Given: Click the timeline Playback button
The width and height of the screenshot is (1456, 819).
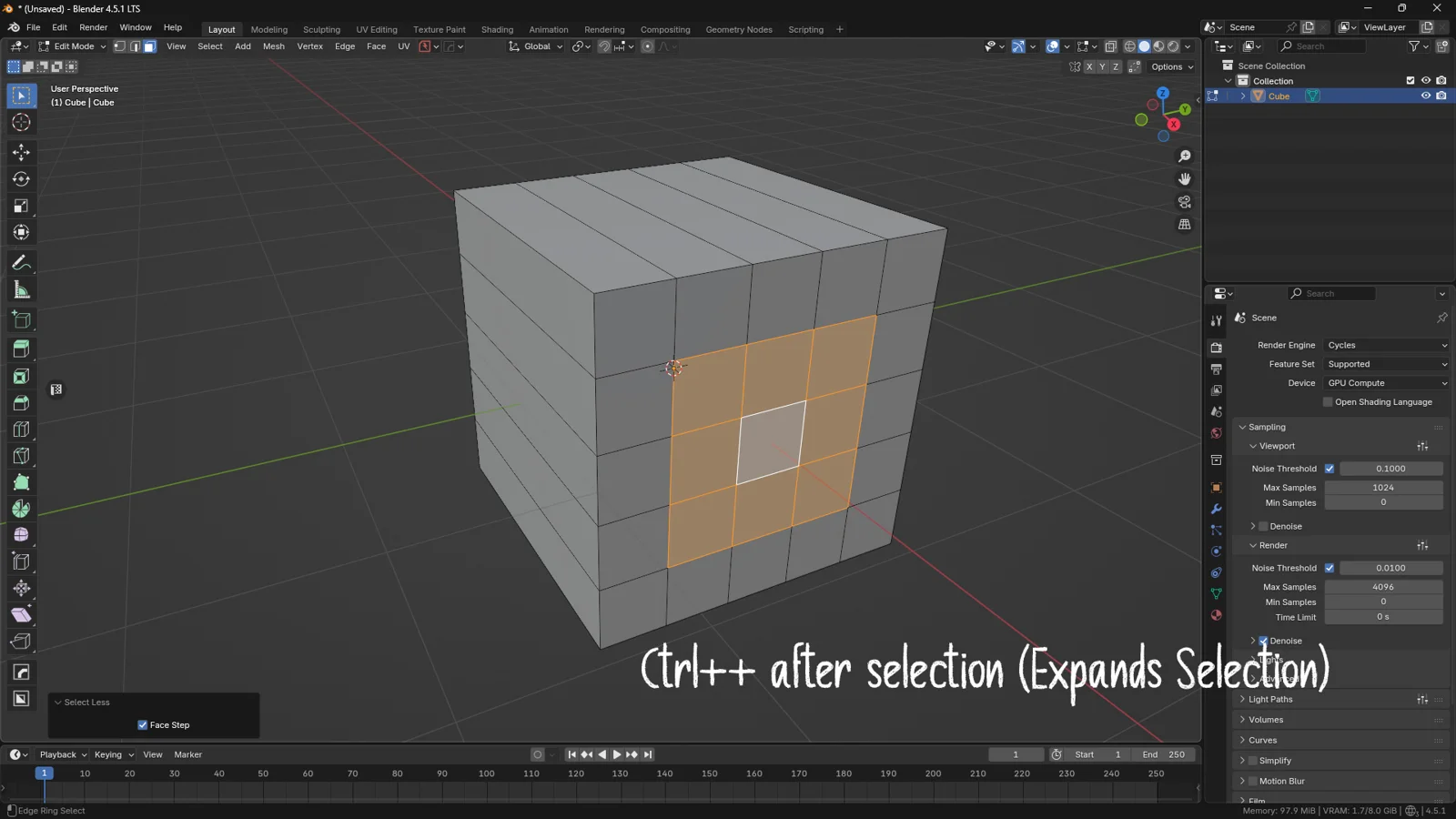Looking at the screenshot, I should point(63,754).
